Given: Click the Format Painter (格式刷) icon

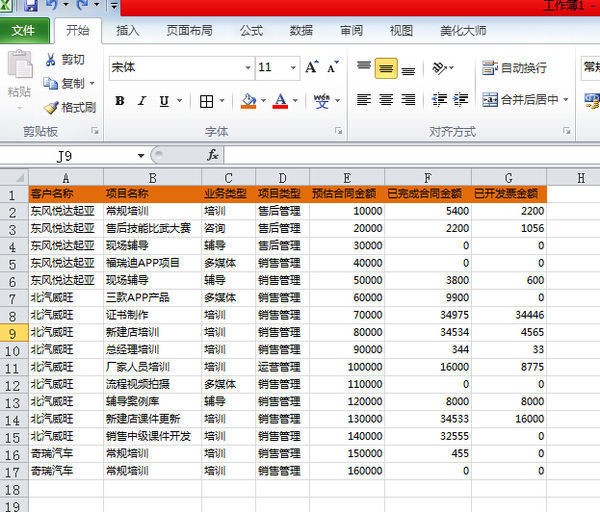Looking at the screenshot, I should tap(50, 107).
